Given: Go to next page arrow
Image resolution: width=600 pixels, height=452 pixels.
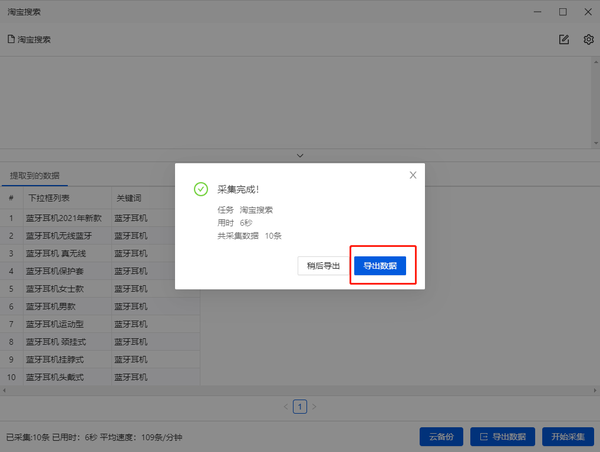Looking at the screenshot, I should click(314, 406).
